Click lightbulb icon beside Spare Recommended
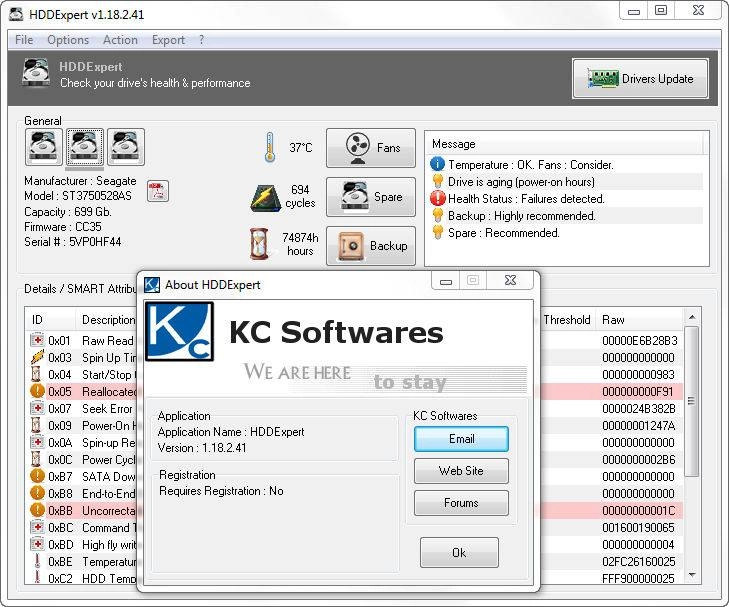 [437, 232]
